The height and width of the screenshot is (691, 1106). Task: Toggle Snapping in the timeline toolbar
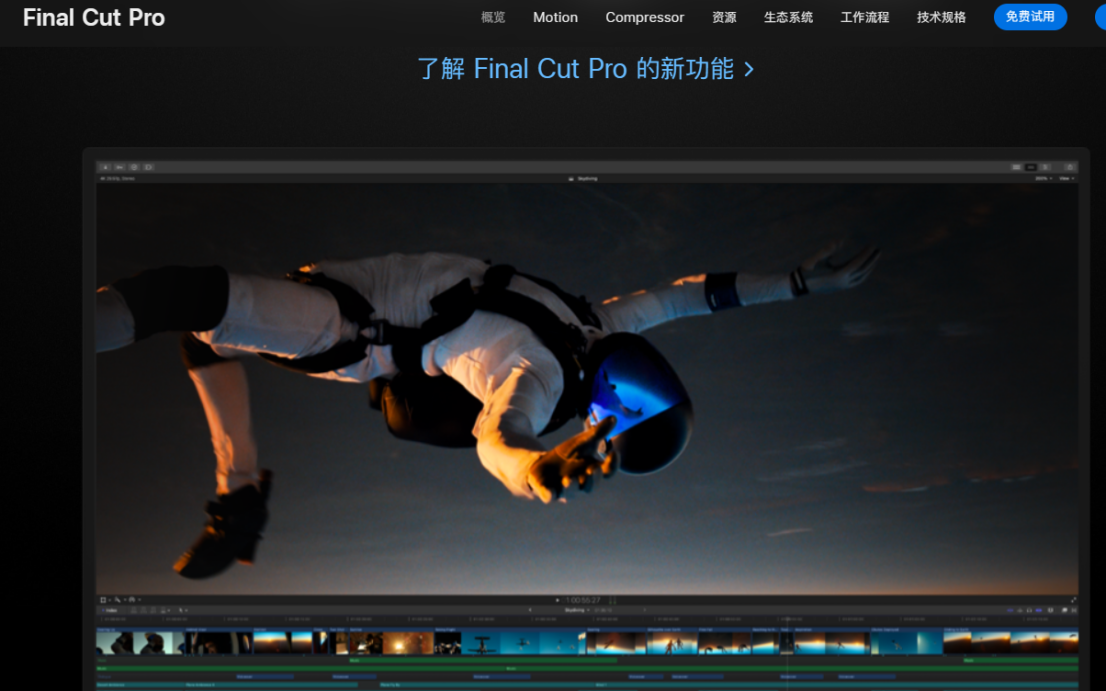pyautogui.click(x=1038, y=610)
